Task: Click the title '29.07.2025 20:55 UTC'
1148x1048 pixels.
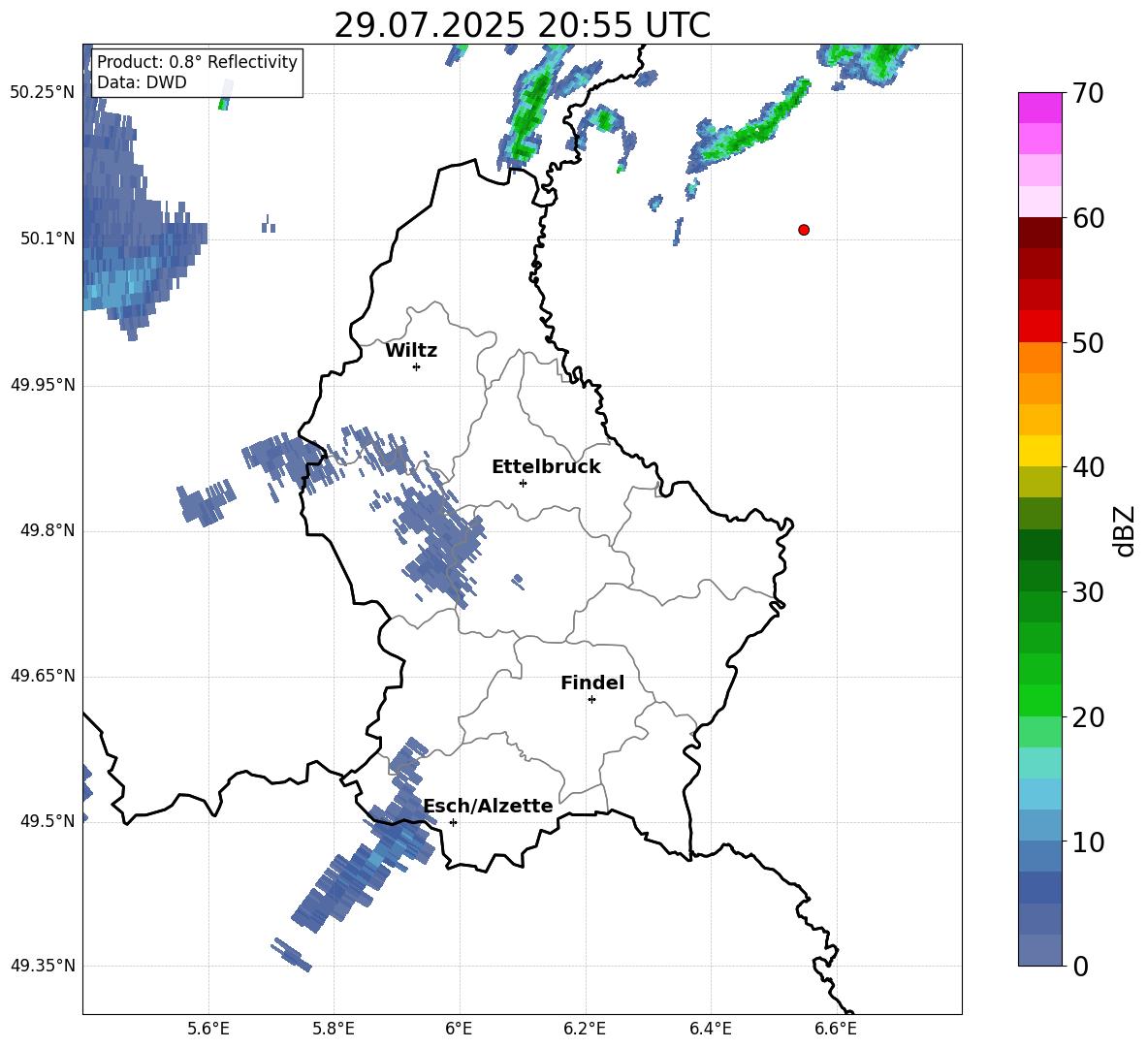Action: point(522,25)
